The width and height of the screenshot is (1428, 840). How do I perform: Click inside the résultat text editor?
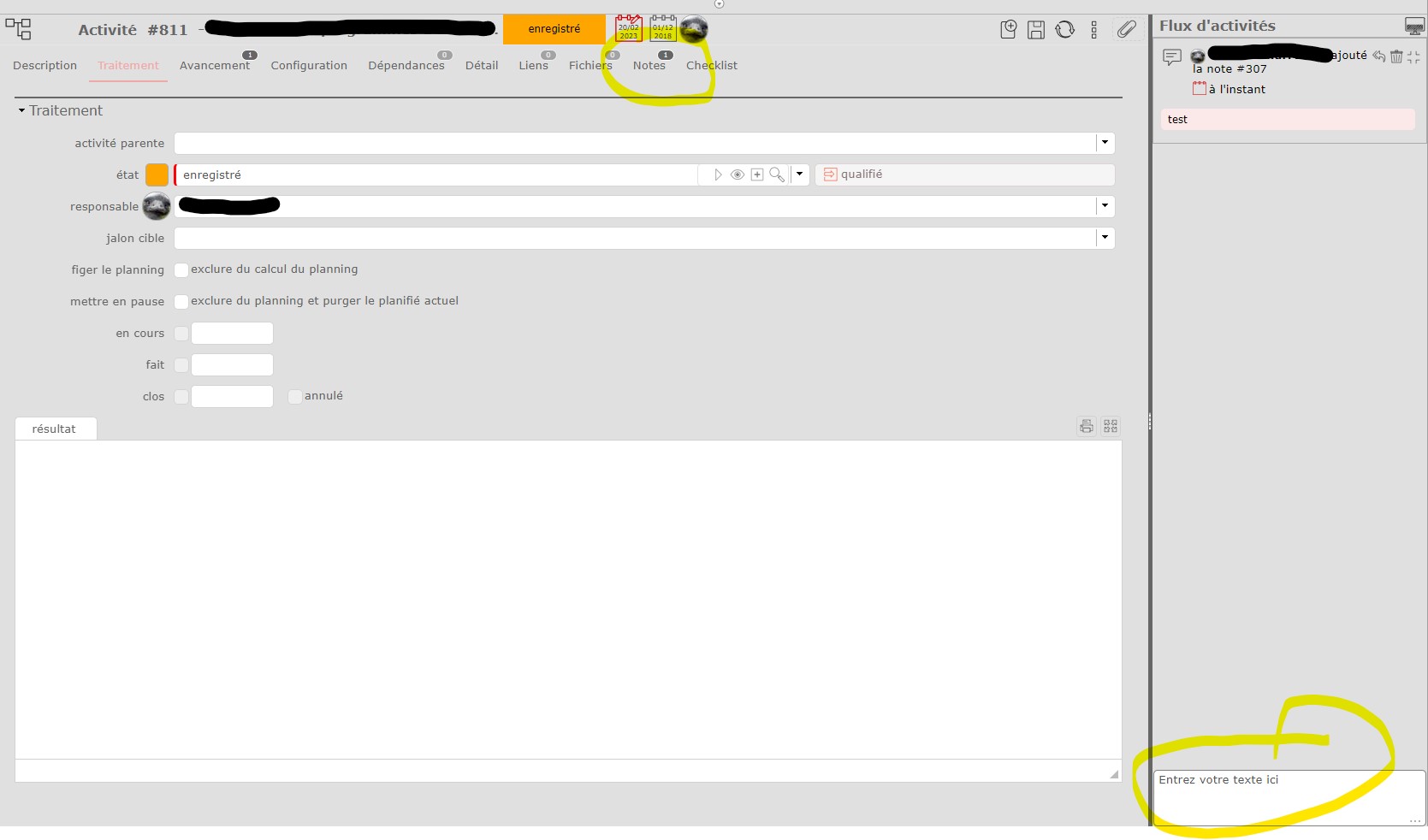(x=568, y=600)
